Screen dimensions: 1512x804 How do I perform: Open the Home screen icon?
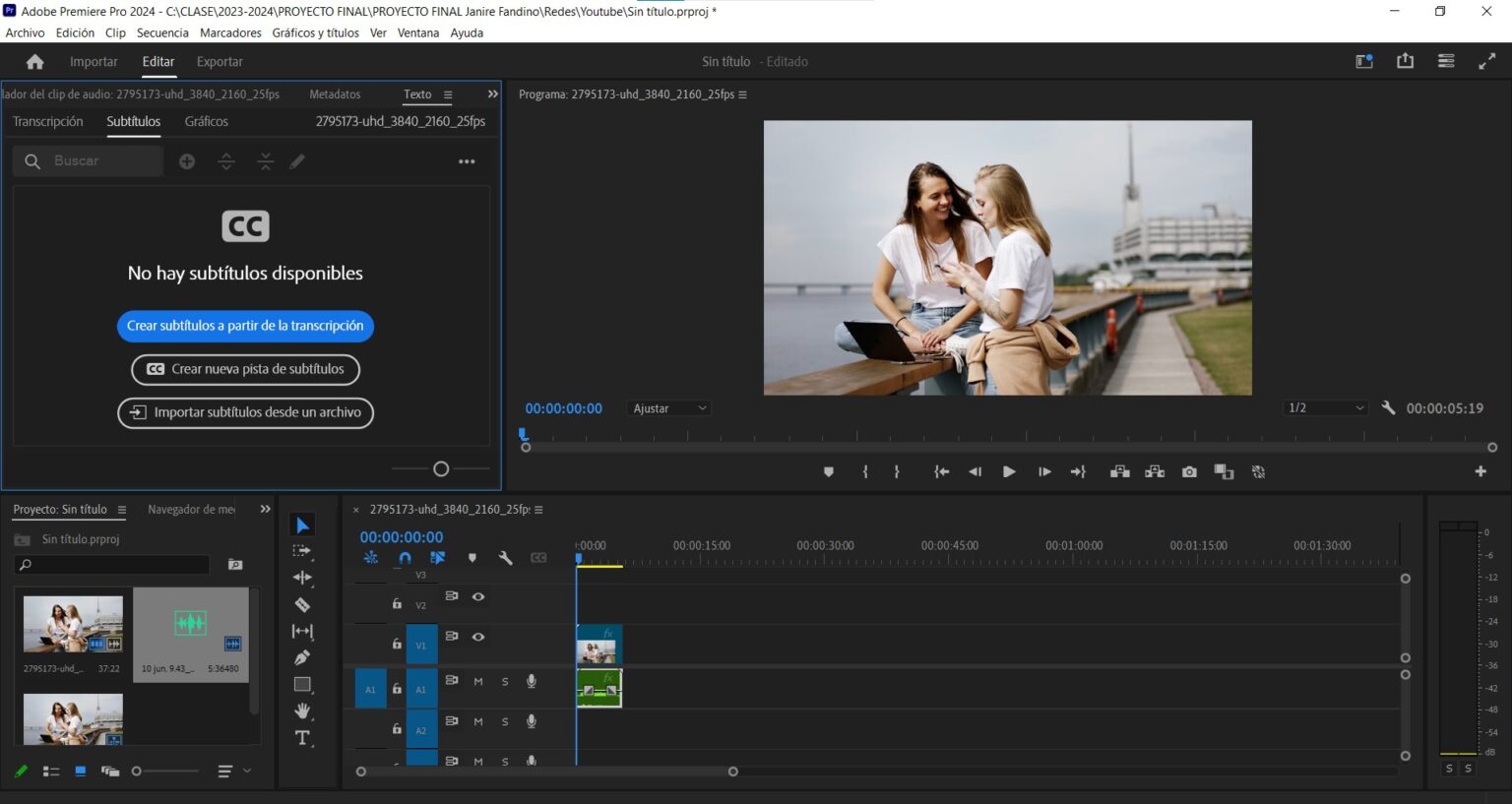click(x=35, y=62)
